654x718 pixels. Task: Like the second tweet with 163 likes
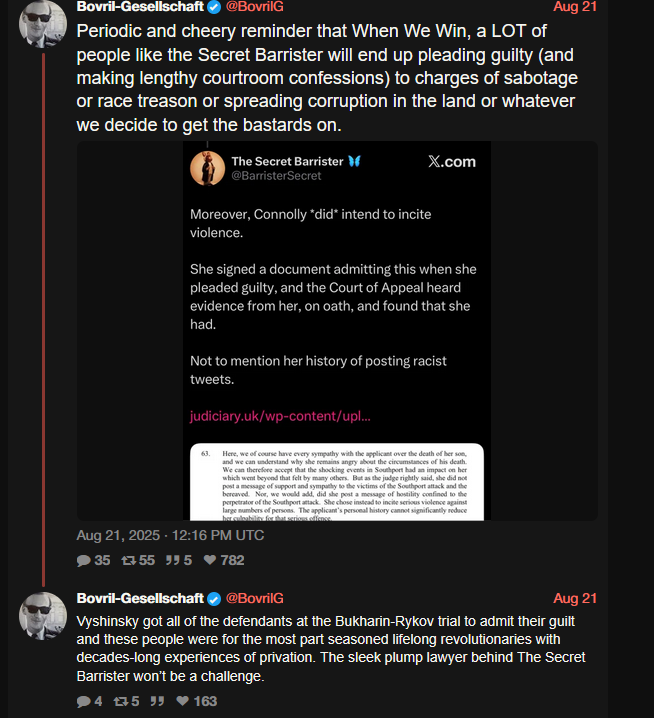pos(183,701)
